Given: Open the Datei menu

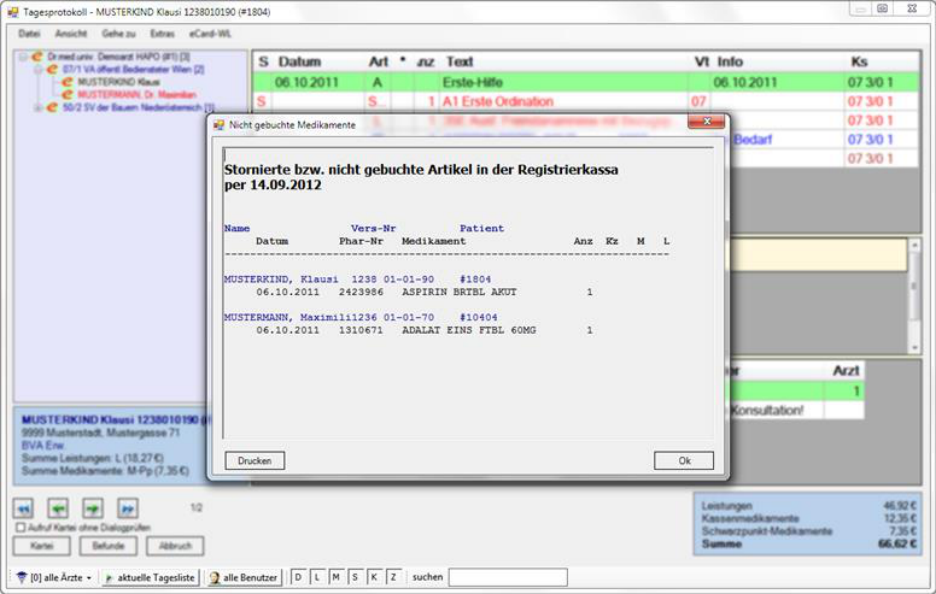Looking at the screenshot, I should pyautogui.click(x=29, y=33).
